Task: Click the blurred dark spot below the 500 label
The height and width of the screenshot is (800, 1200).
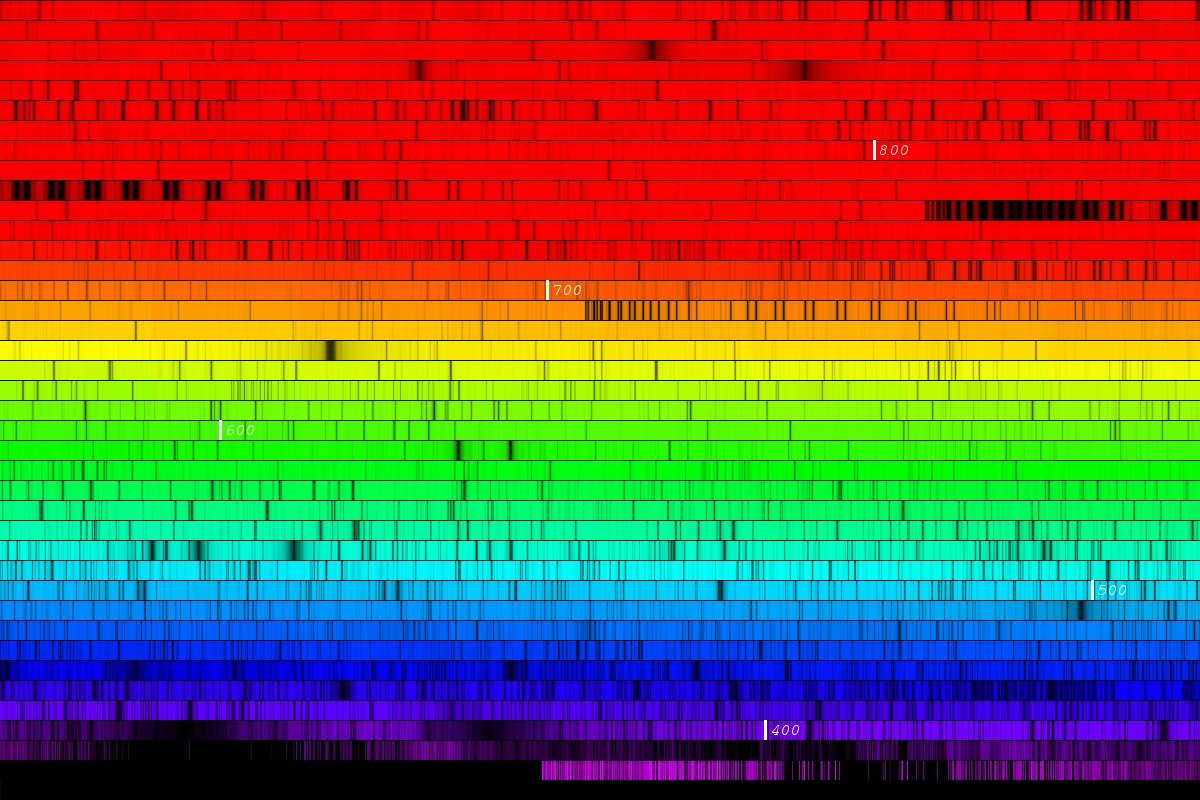Action: (1080, 610)
